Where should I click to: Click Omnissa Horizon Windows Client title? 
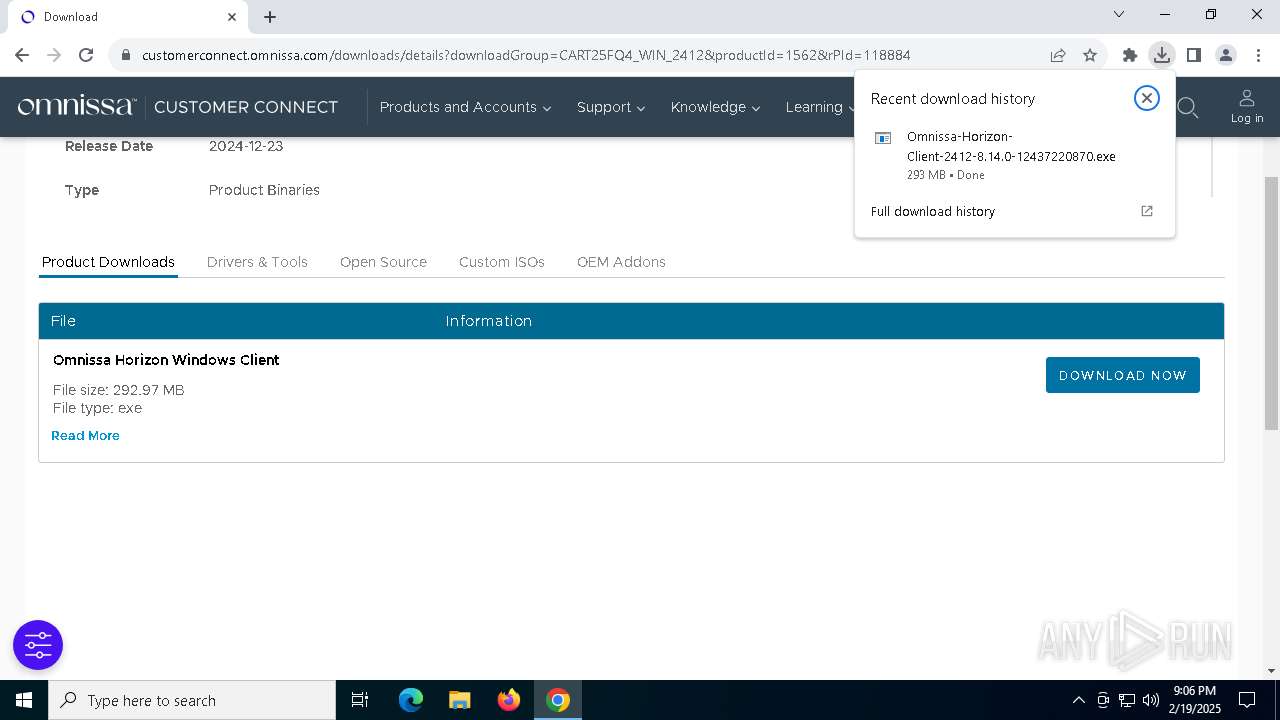click(166, 360)
